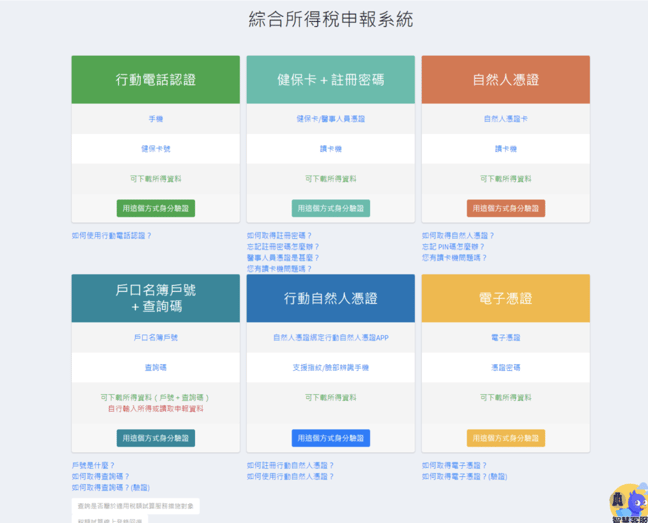Click 可下載所得資料 in 自然人憑證 card
Screen dimensions: 648x523
point(506,178)
